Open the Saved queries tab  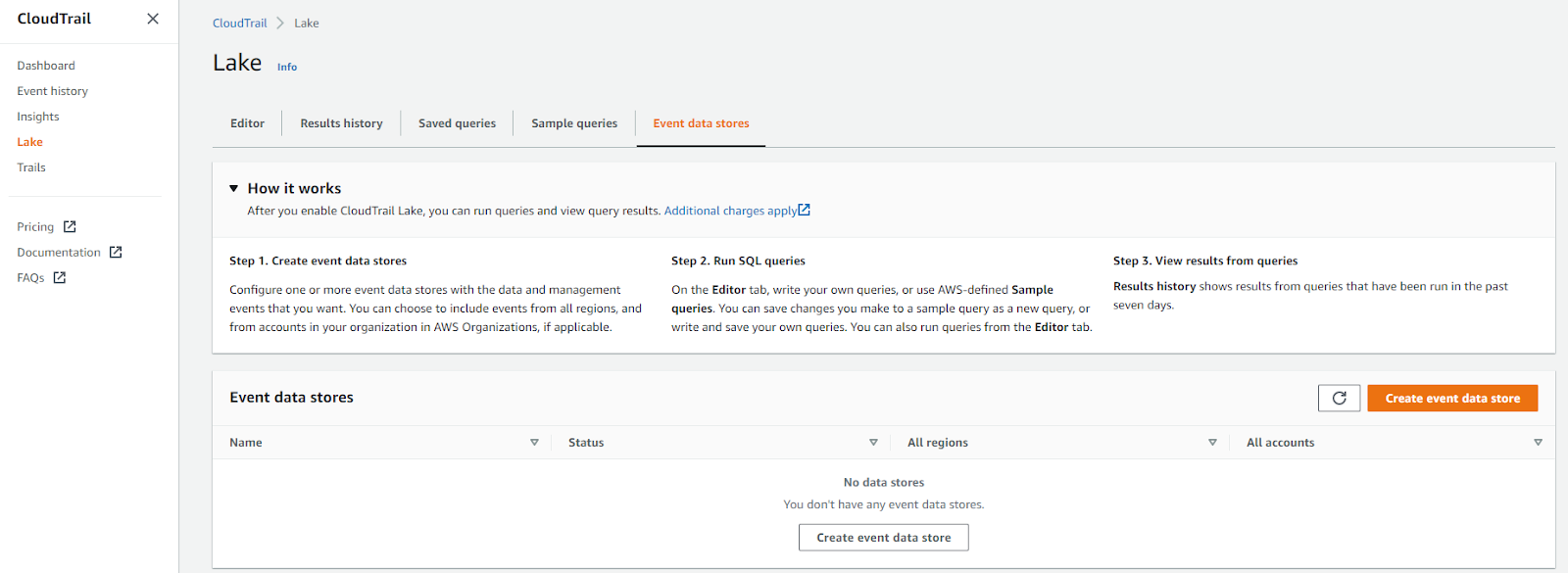point(457,123)
